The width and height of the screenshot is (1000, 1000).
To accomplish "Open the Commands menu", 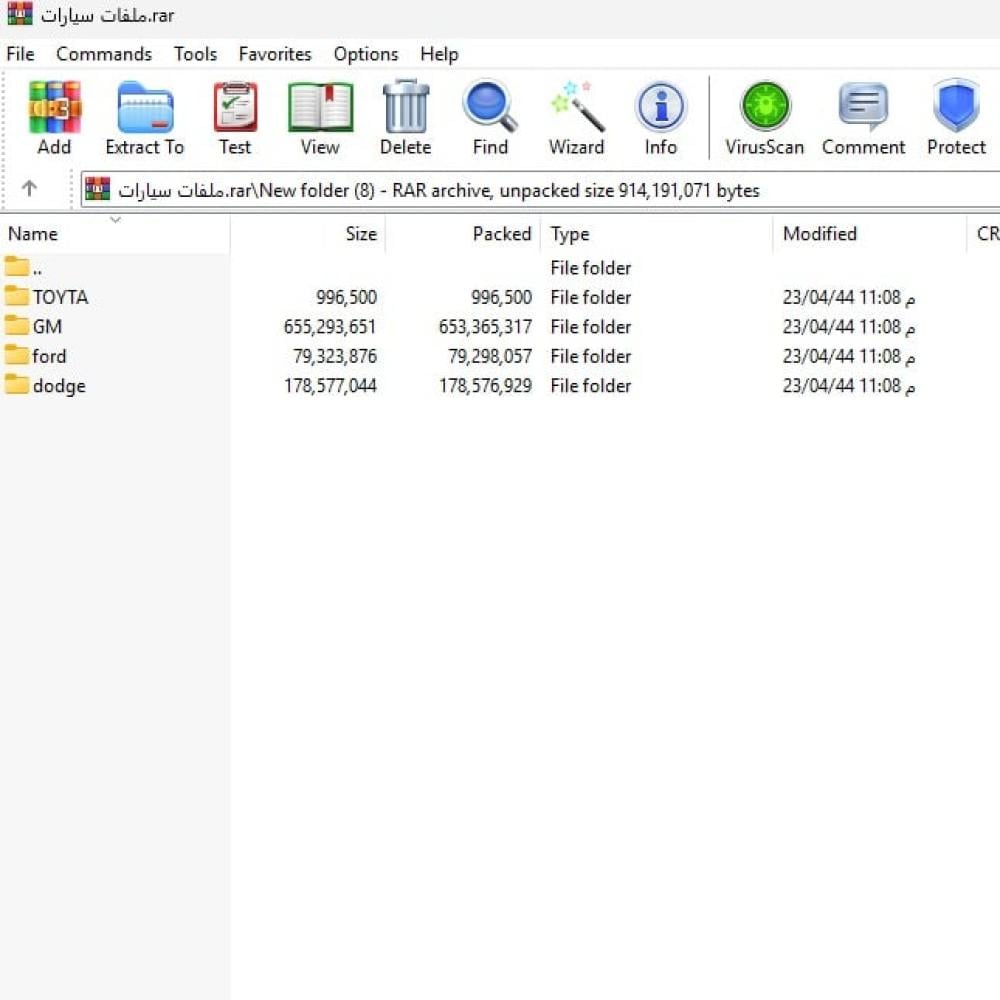I will [x=104, y=54].
